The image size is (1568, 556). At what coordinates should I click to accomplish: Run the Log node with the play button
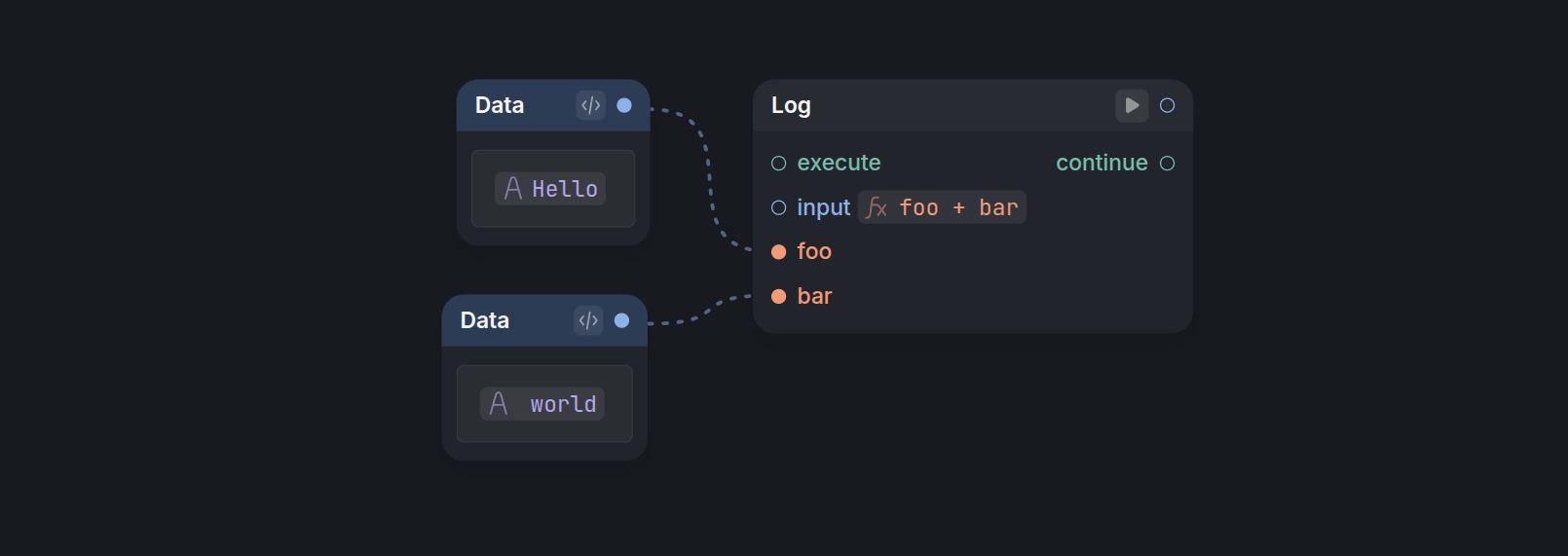click(1132, 105)
